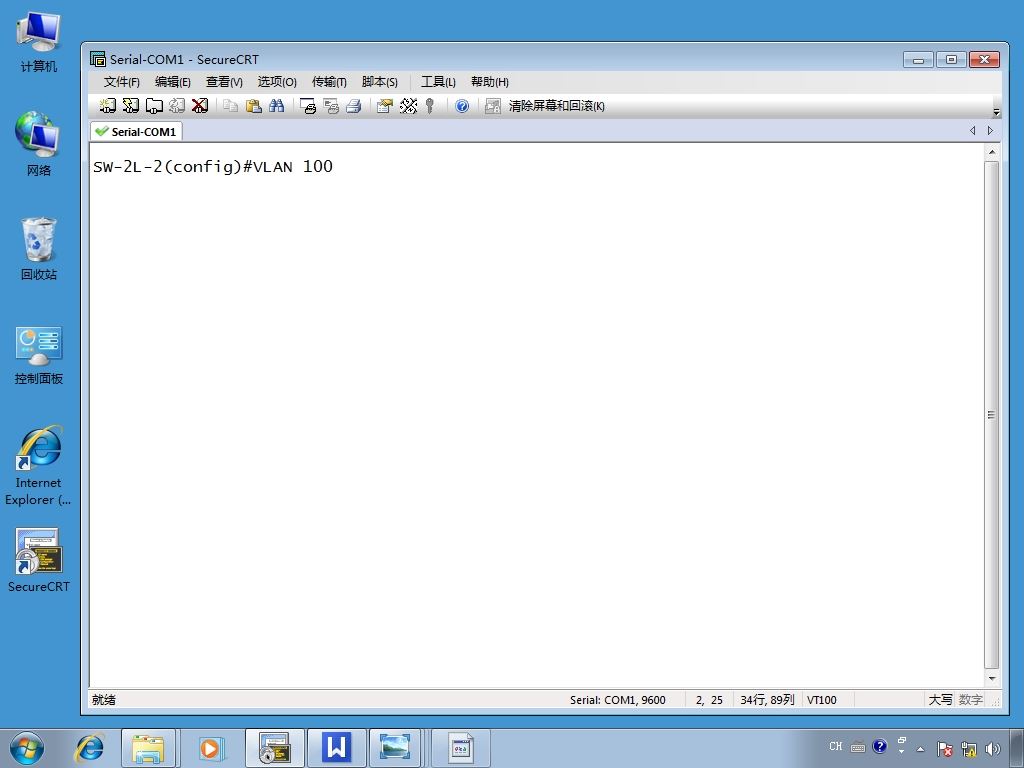1024x768 pixels.
Task: Open Session Options toolbar icon
Action: (385, 106)
